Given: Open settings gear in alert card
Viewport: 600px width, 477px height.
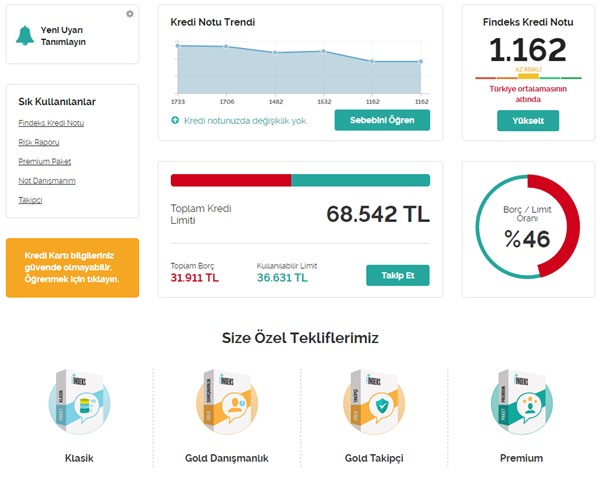Looking at the screenshot, I should (x=129, y=14).
